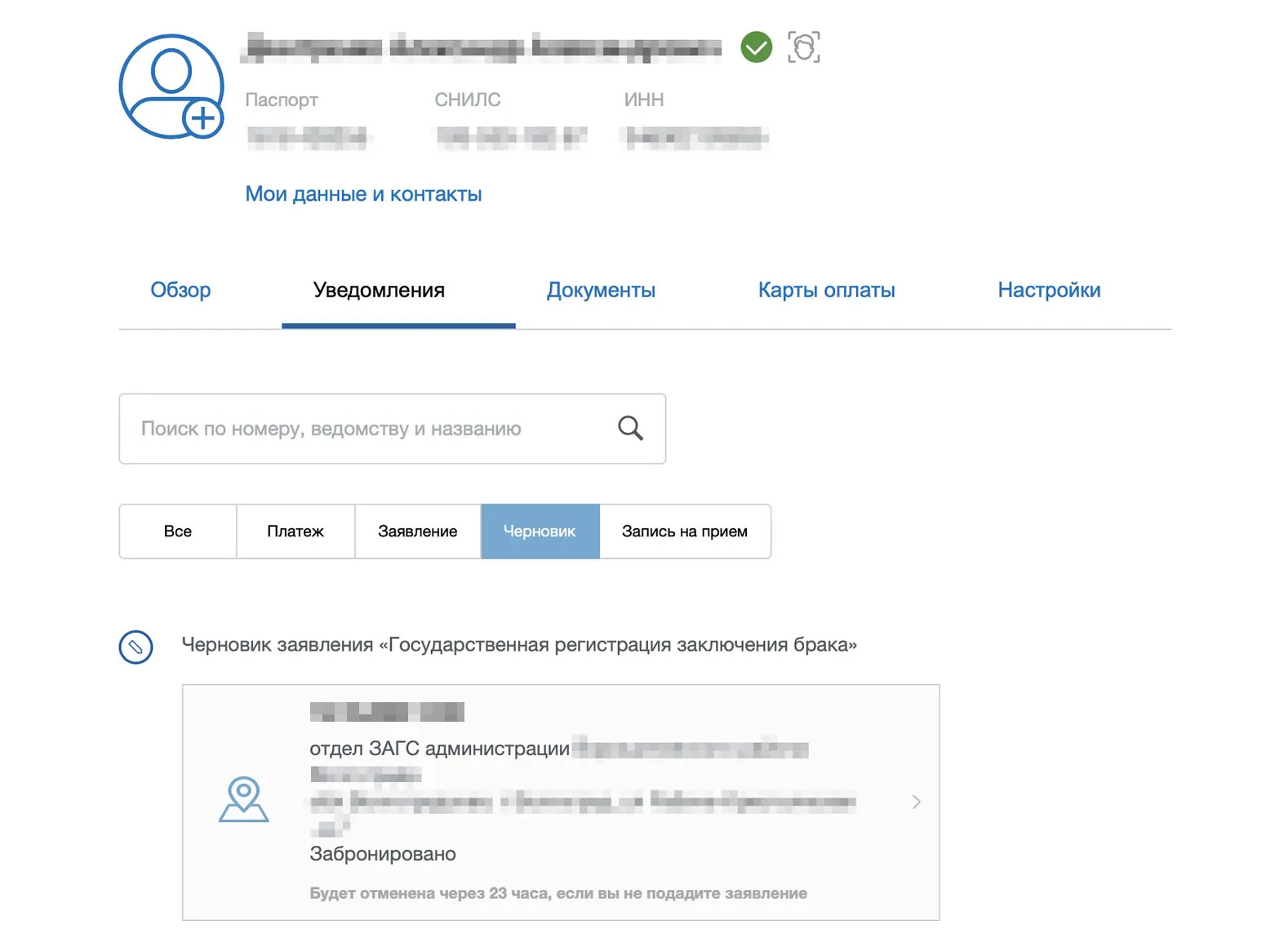Click the СНИЛС label
This screenshot has height=952, width=1275.
point(468,100)
